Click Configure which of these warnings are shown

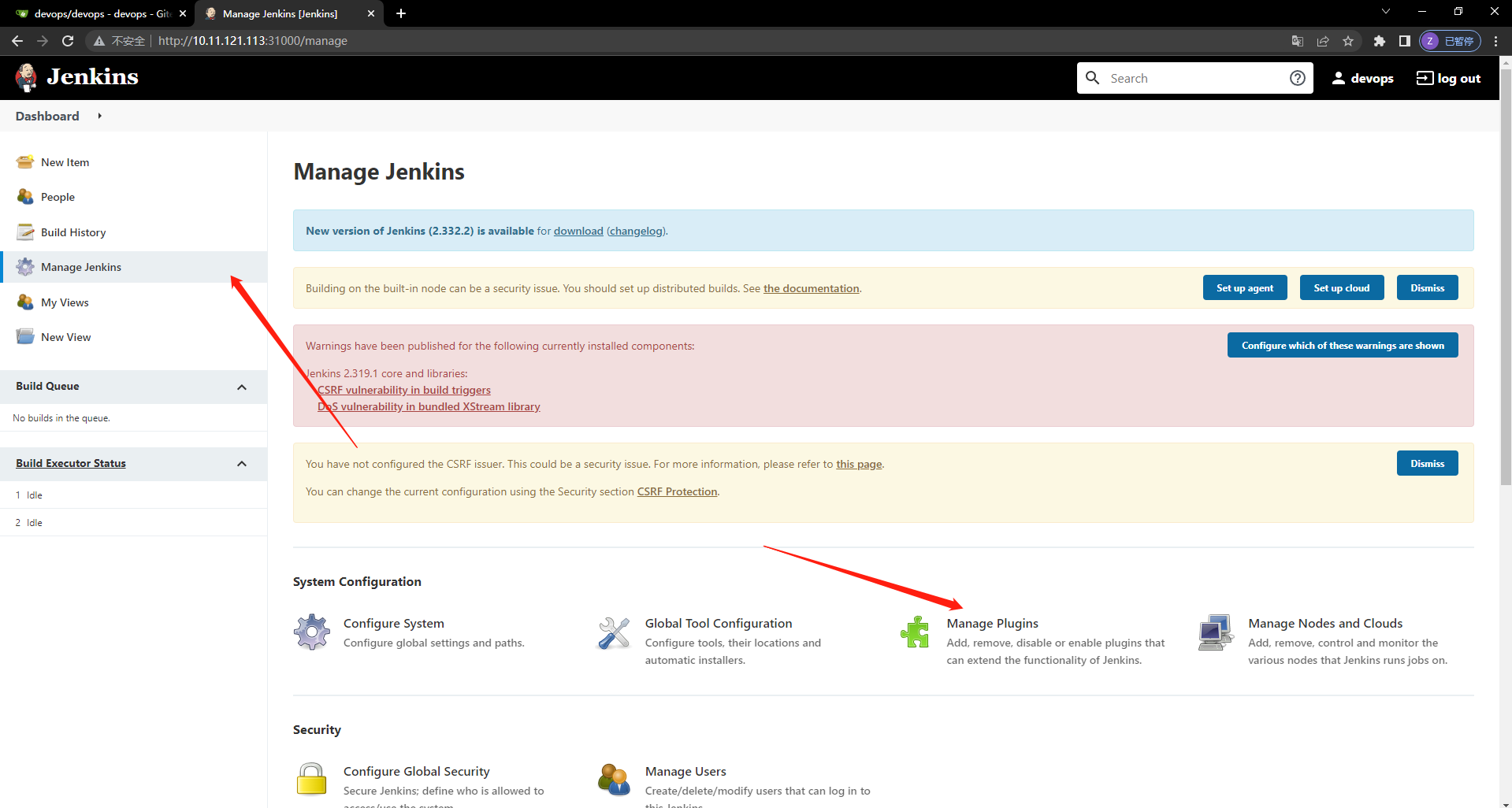1343,345
